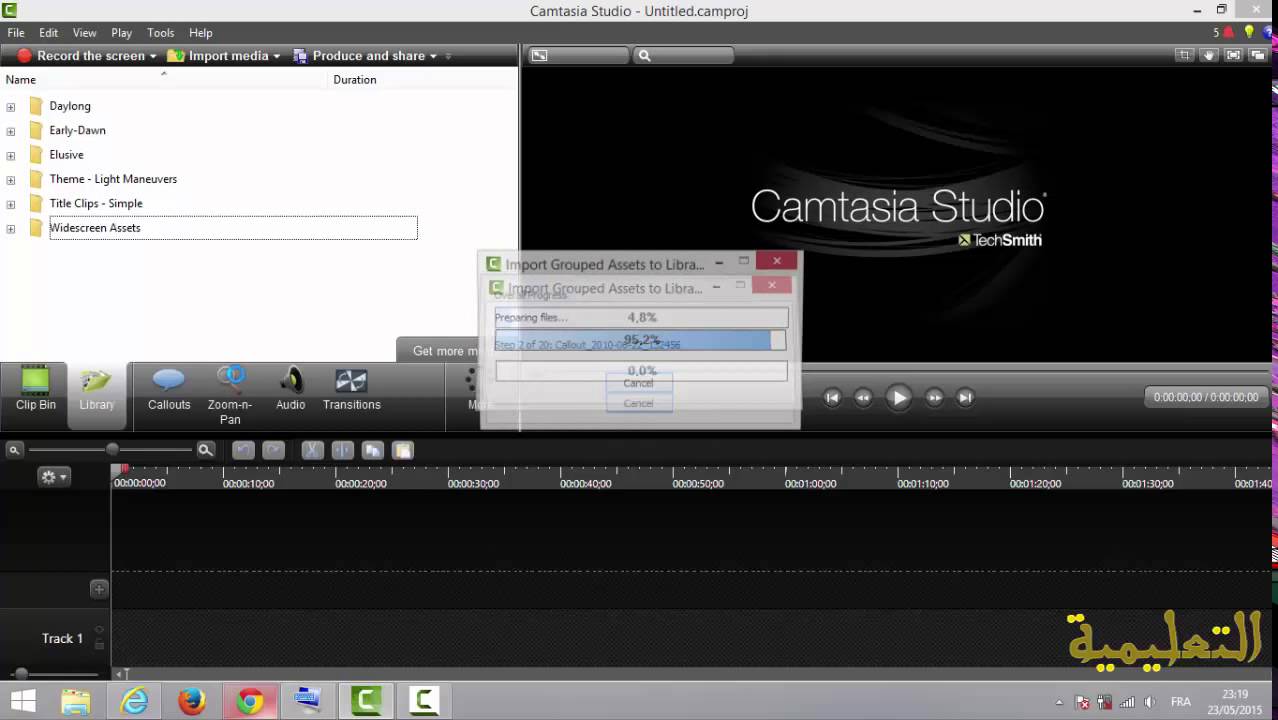Click the Play button in preview
The width and height of the screenshot is (1278, 720).
pos(899,397)
